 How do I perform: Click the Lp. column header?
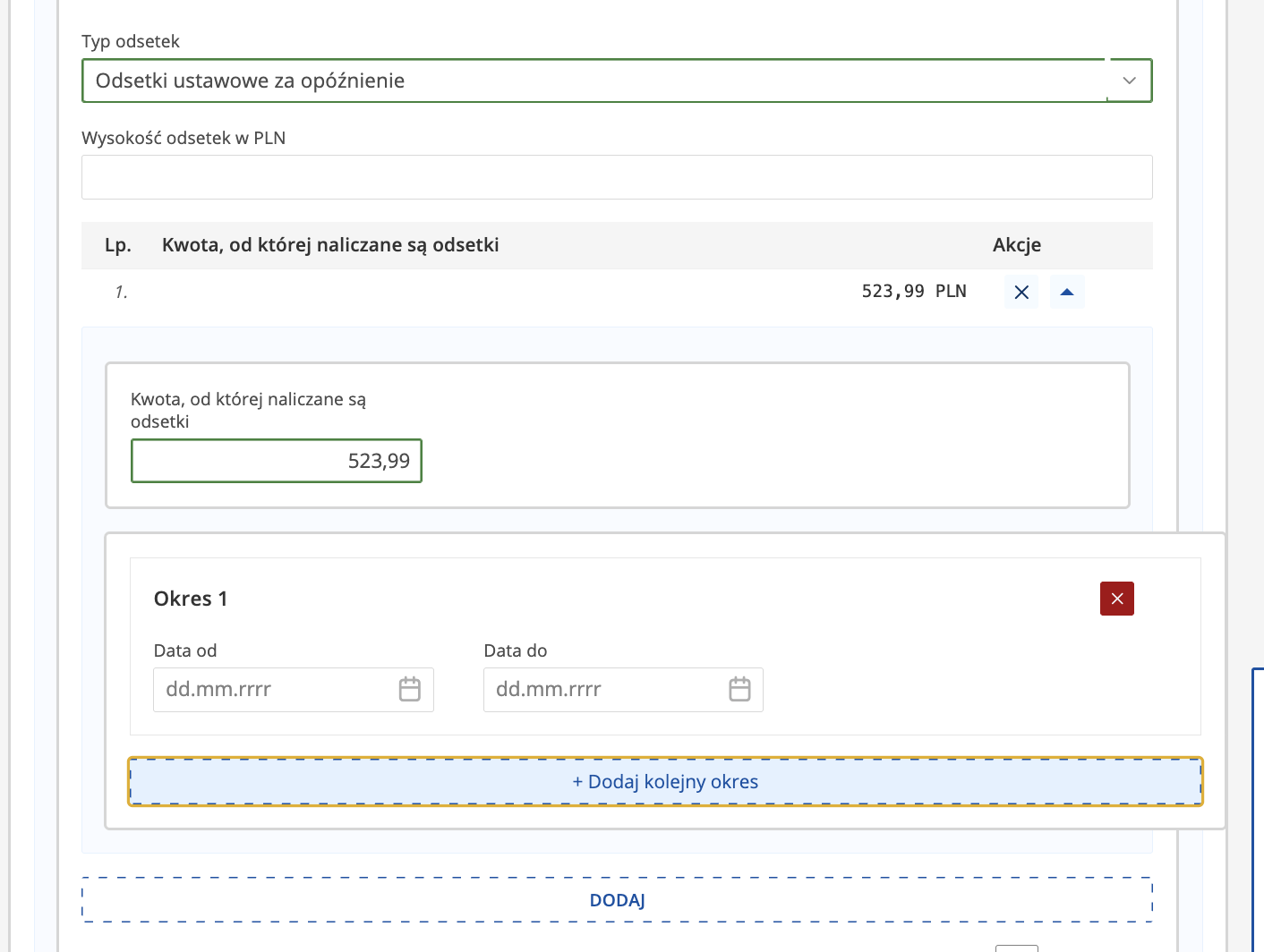coord(118,245)
